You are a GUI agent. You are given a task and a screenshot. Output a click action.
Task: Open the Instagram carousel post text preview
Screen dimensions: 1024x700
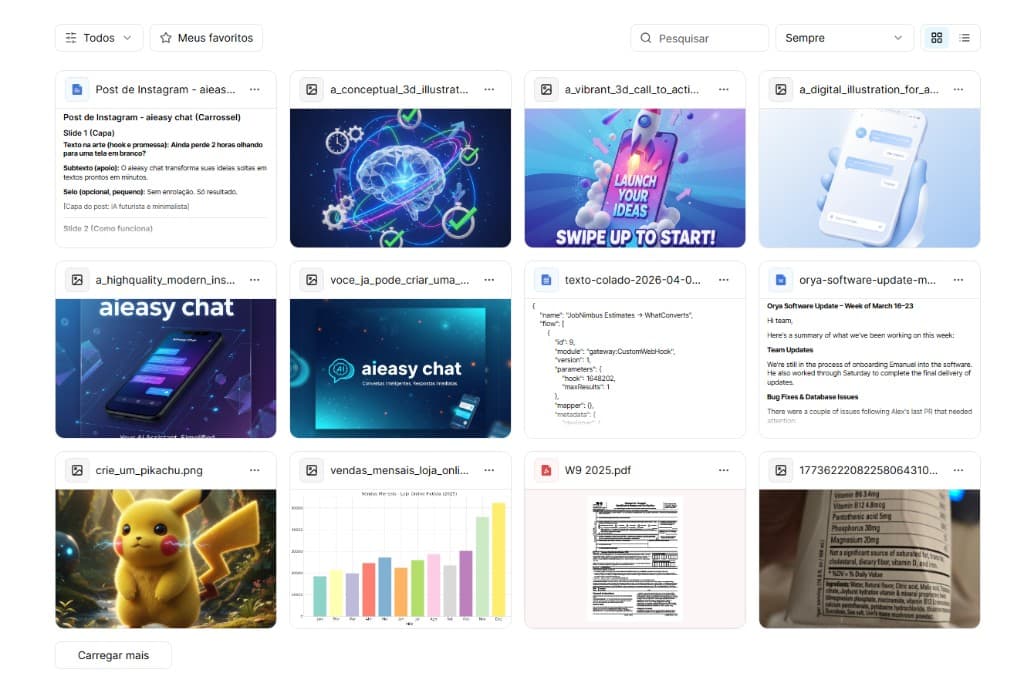(x=166, y=178)
